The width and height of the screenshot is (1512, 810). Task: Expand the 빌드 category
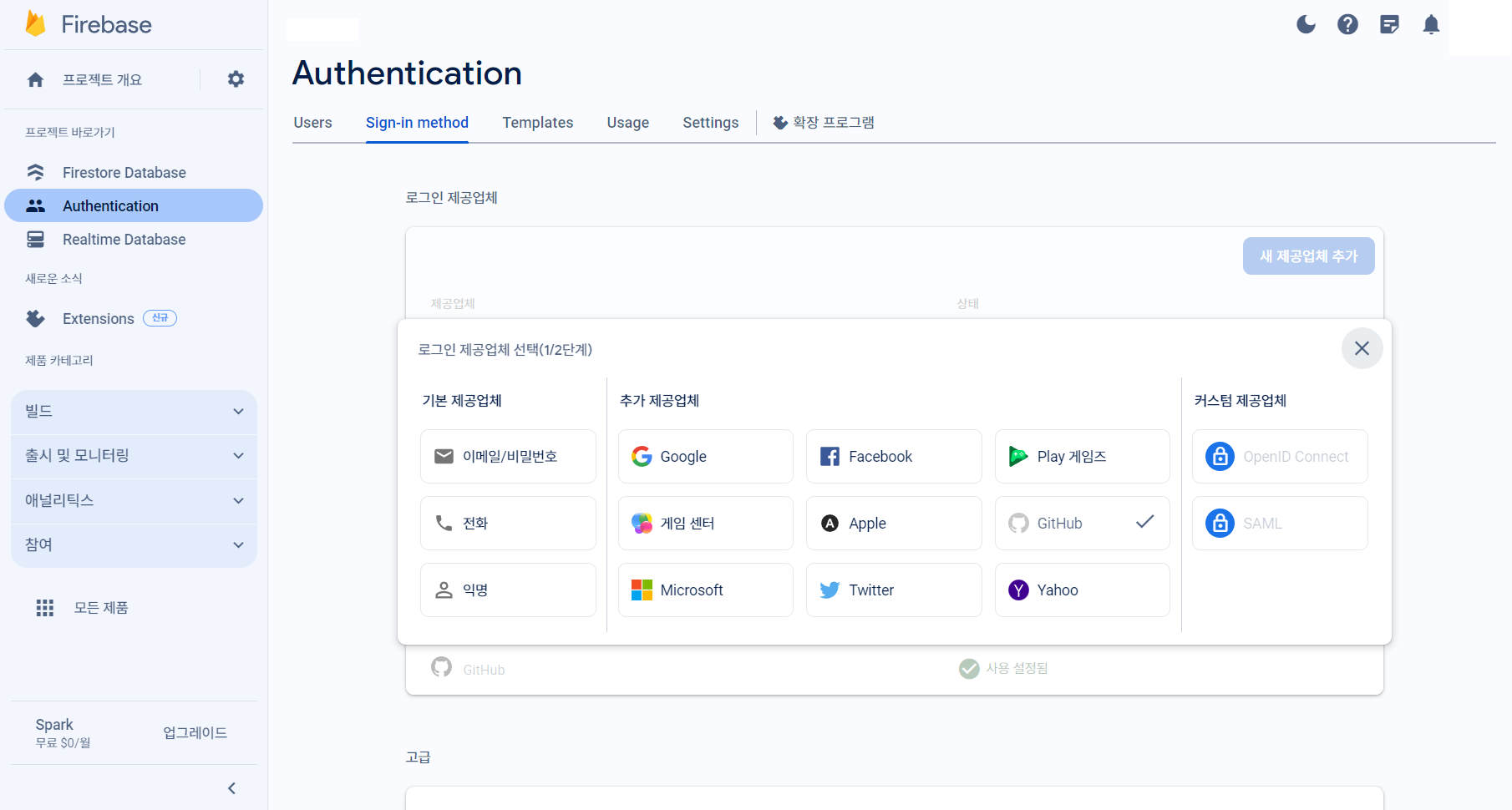pyautogui.click(x=134, y=411)
